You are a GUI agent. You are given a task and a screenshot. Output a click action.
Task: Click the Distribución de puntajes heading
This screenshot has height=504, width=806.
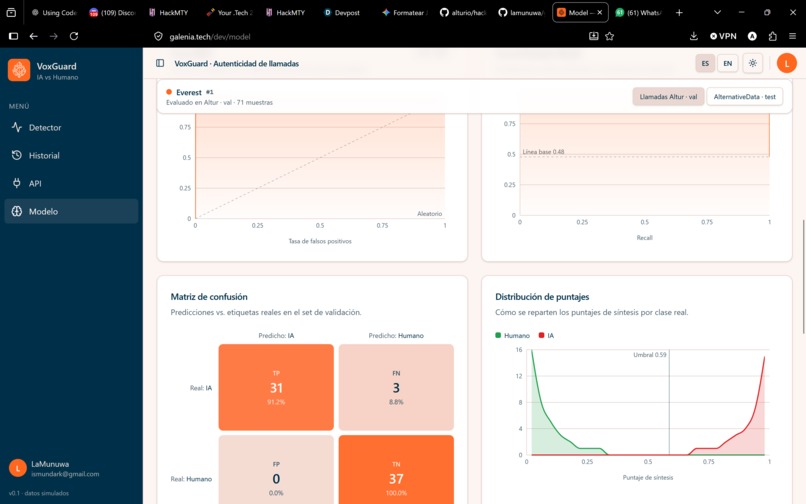click(x=542, y=297)
